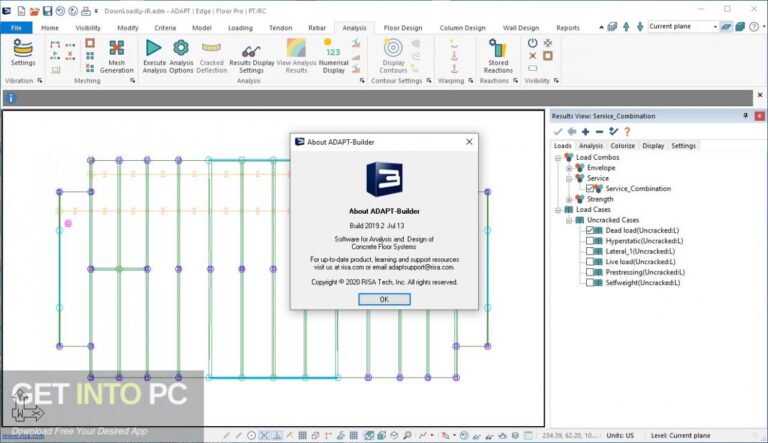Click the Open folder icon in title bar
768x443 pixels.
click(x=34, y=11)
